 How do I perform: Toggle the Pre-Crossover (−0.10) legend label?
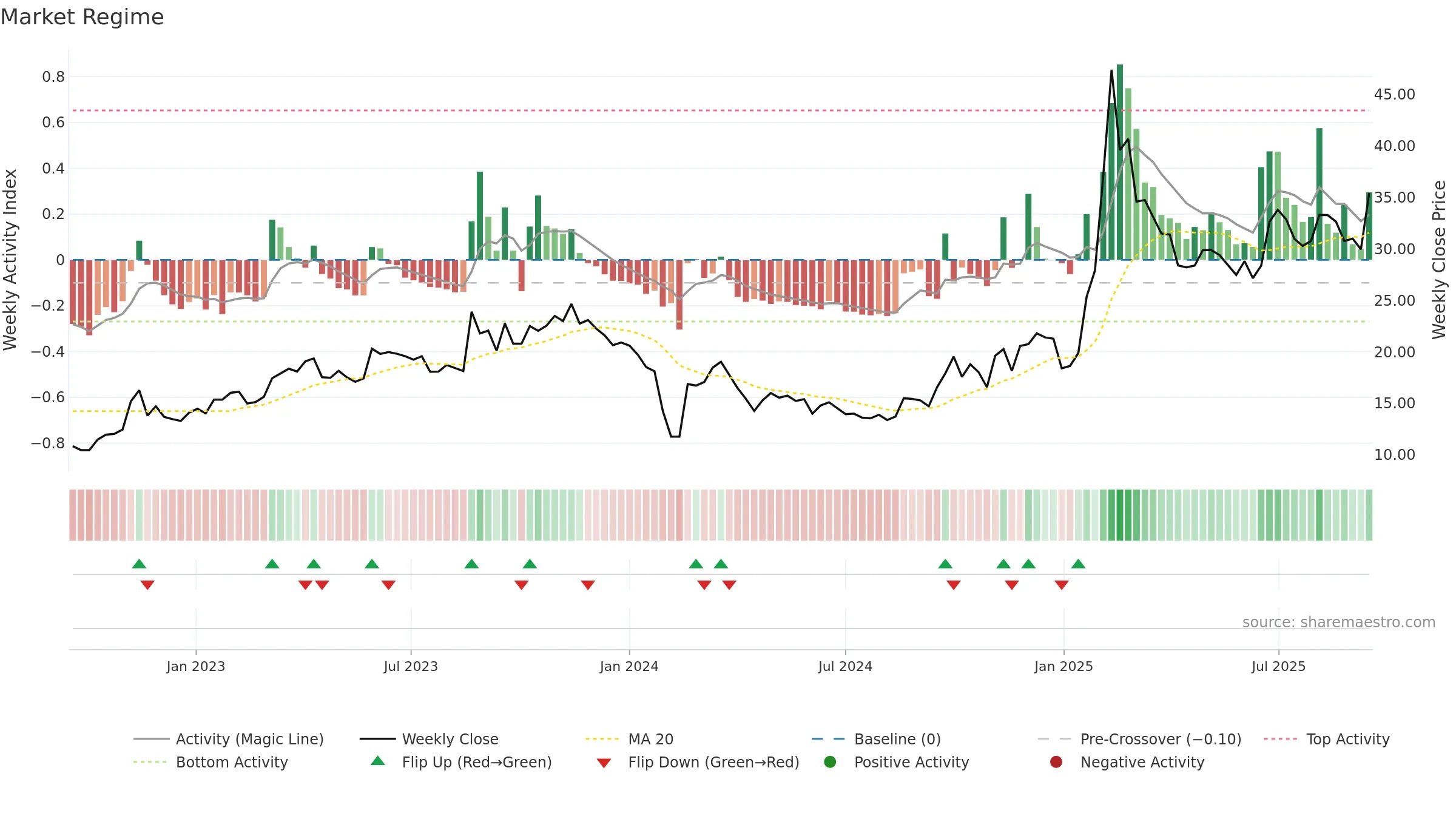(x=1161, y=739)
